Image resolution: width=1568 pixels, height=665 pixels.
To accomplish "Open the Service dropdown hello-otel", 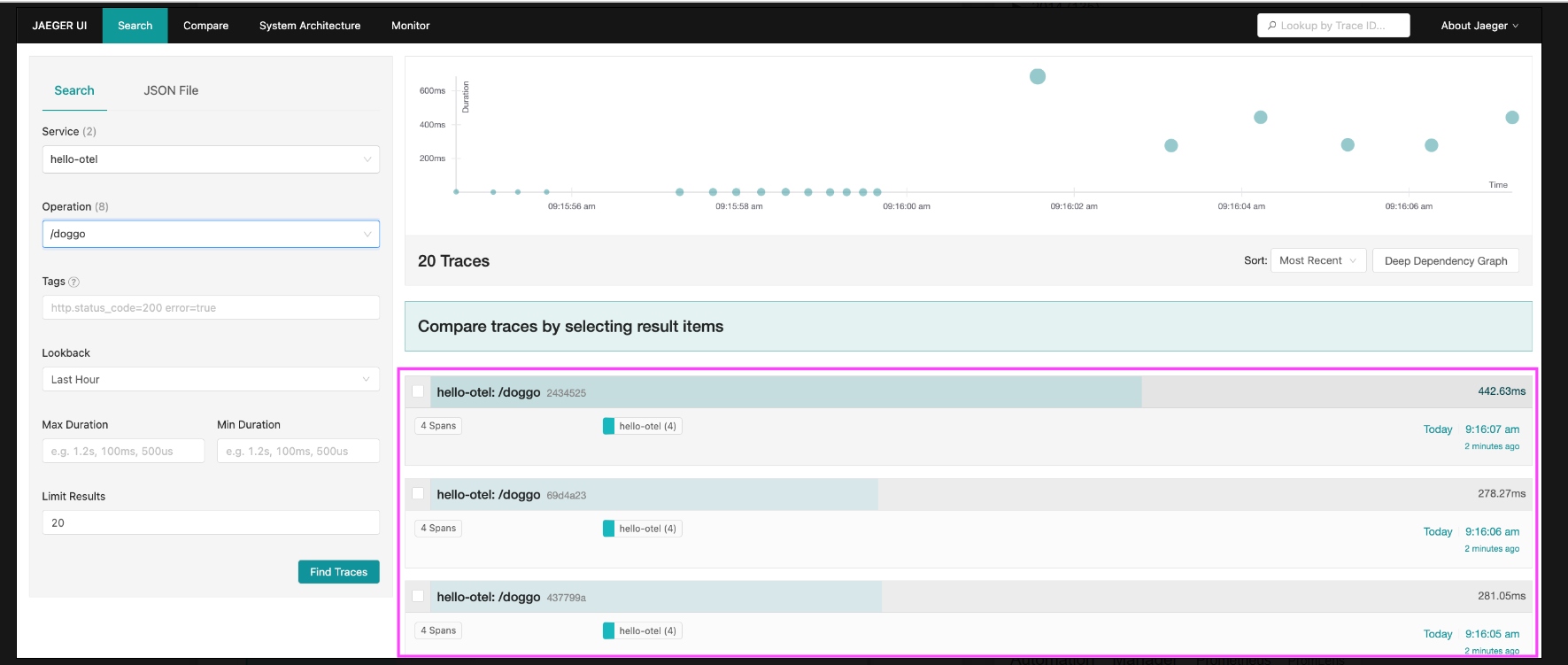I will pyautogui.click(x=211, y=159).
